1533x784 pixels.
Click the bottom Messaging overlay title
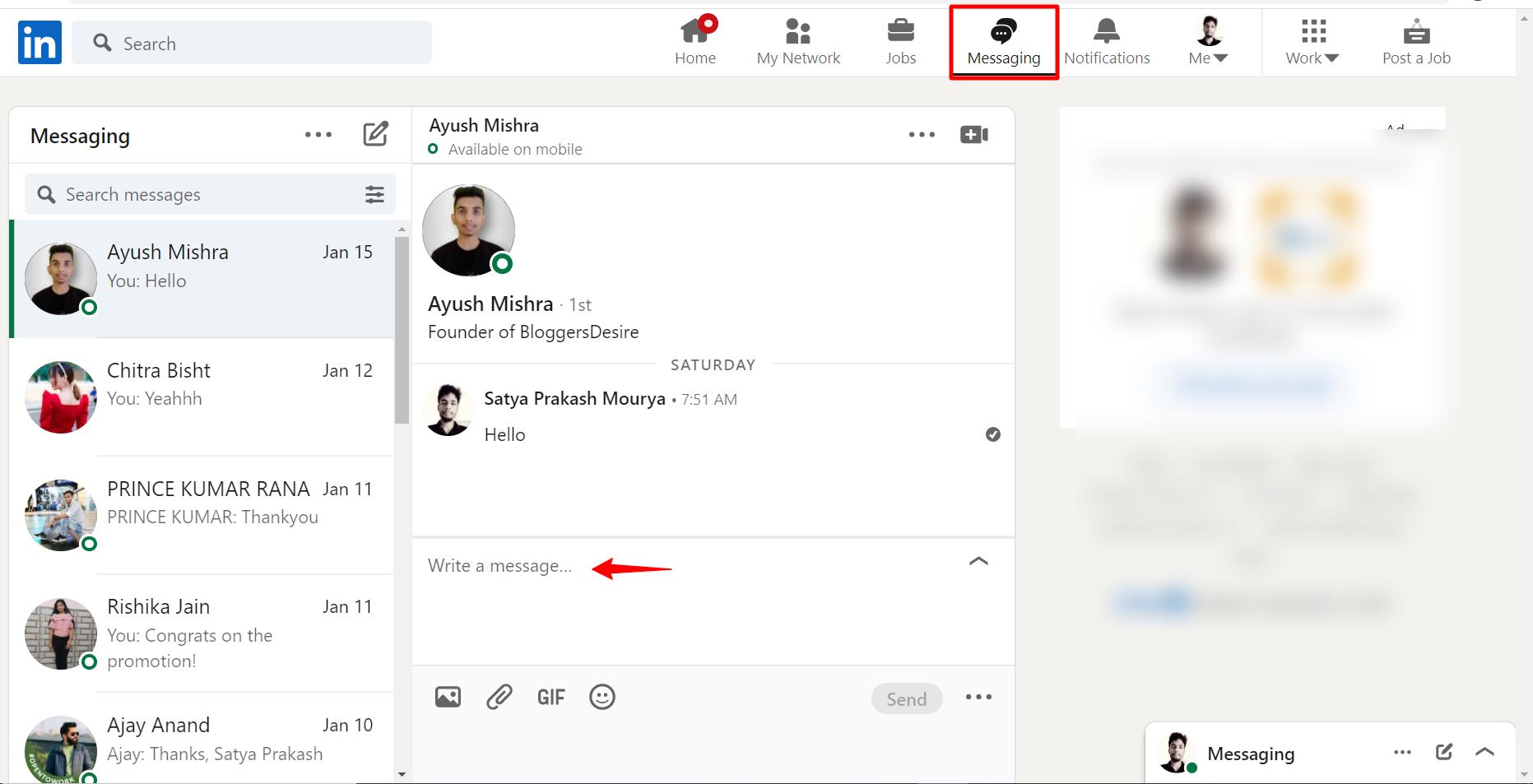coord(1251,754)
